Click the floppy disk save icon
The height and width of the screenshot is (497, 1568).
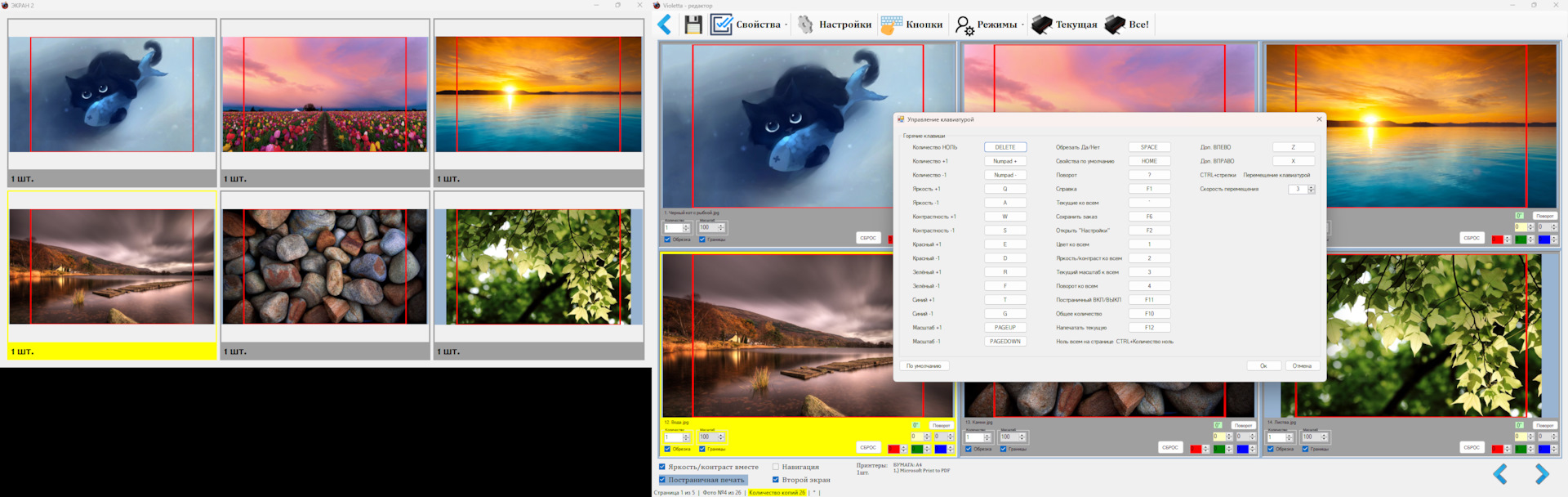pyautogui.click(x=693, y=25)
